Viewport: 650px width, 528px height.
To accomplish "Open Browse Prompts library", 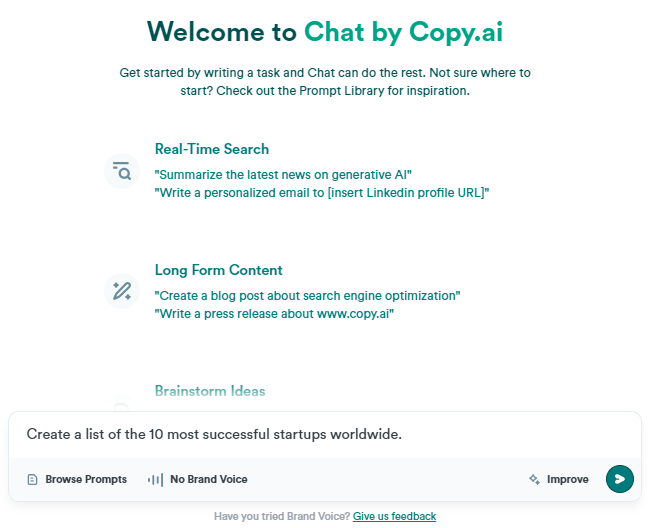I will pos(77,480).
